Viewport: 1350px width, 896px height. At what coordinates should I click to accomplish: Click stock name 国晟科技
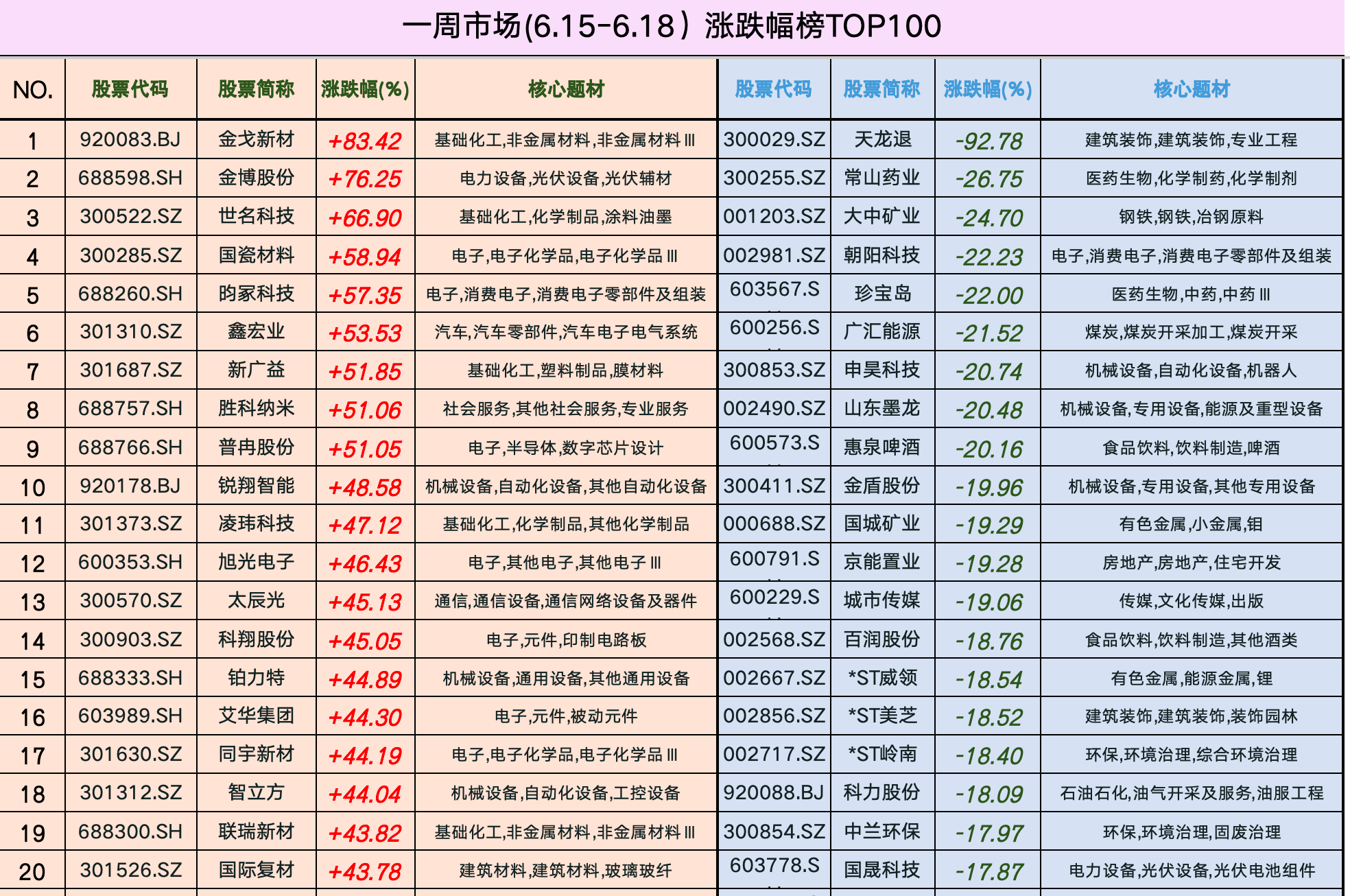[x=882, y=870]
